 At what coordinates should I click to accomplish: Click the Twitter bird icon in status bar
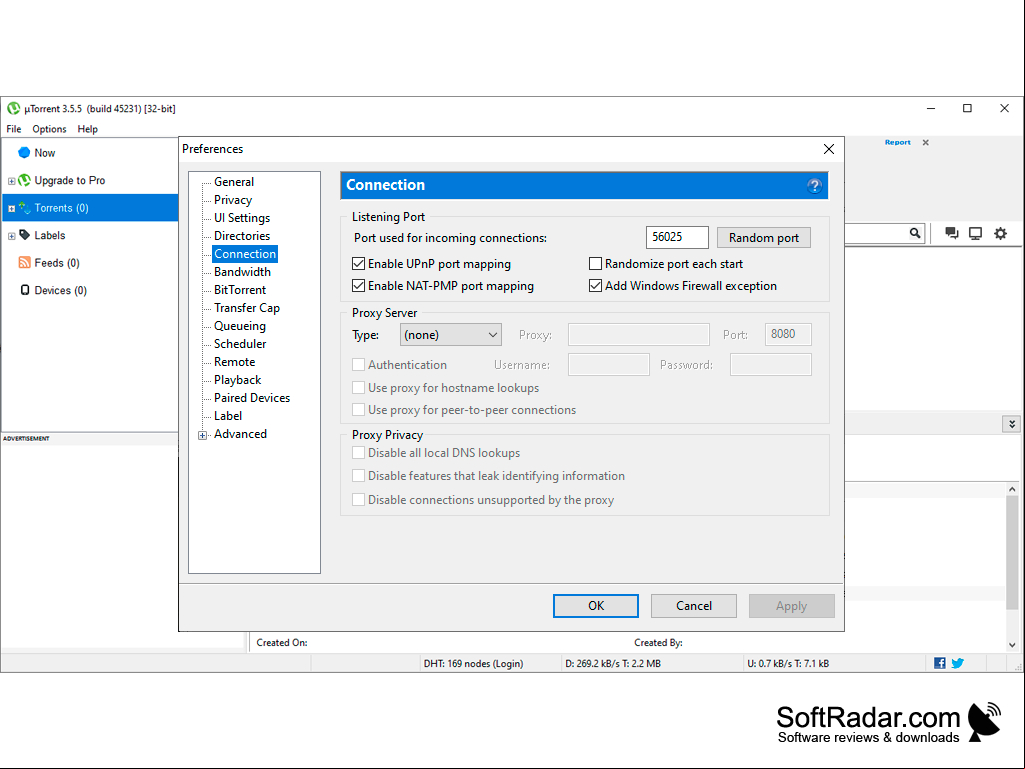pos(958,663)
